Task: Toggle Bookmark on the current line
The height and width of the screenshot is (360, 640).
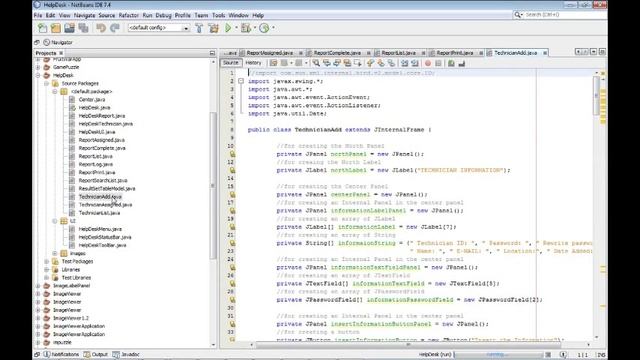Action: (391, 63)
